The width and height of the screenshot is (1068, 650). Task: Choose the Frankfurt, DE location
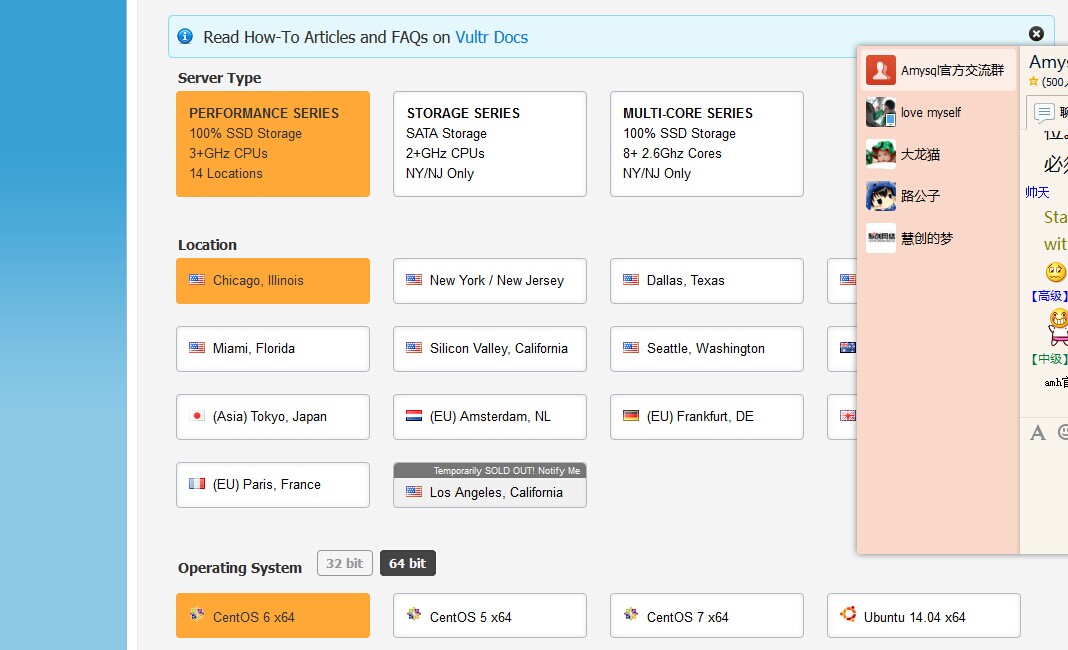[x=706, y=417]
